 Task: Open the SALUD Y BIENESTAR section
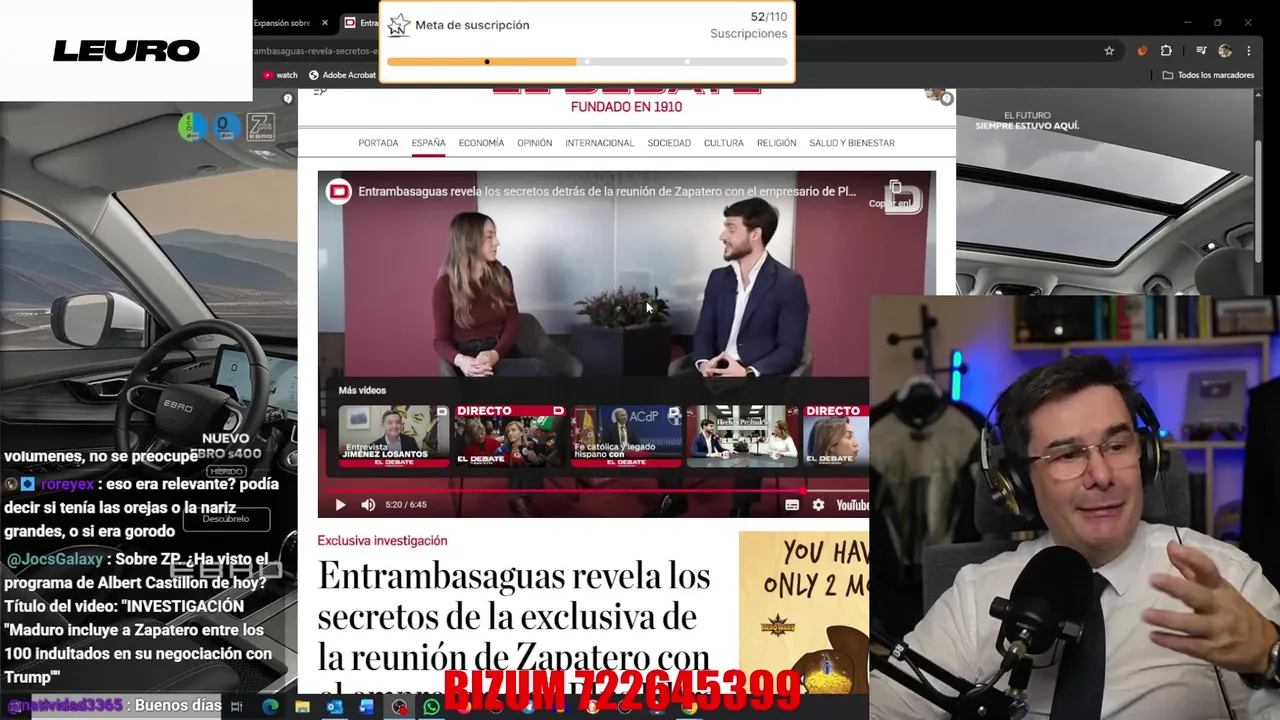tap(852, 143)
